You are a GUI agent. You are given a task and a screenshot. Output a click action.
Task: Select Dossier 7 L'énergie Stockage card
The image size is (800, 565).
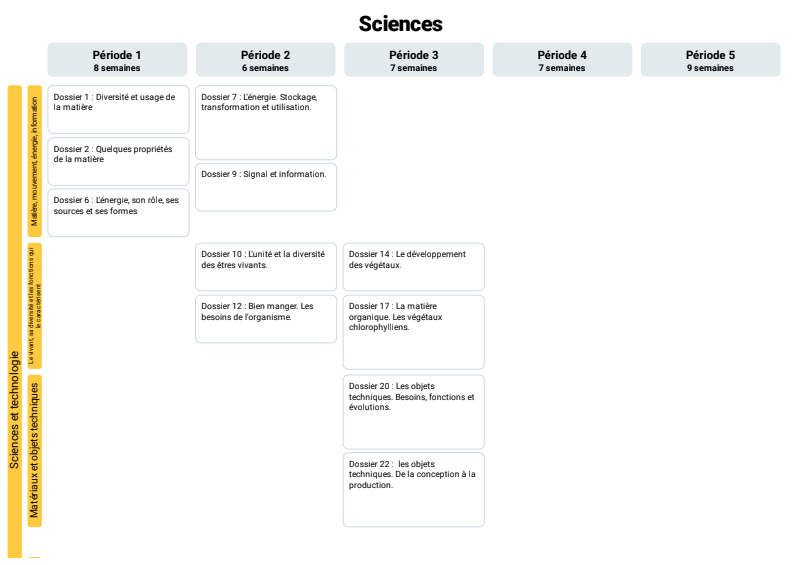point(266,122)
